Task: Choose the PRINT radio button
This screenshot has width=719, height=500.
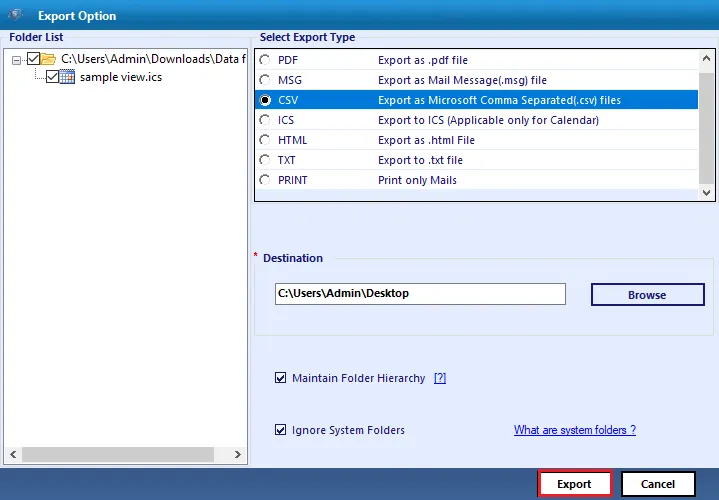Action: pyautogui.click(x=265, y=180)
